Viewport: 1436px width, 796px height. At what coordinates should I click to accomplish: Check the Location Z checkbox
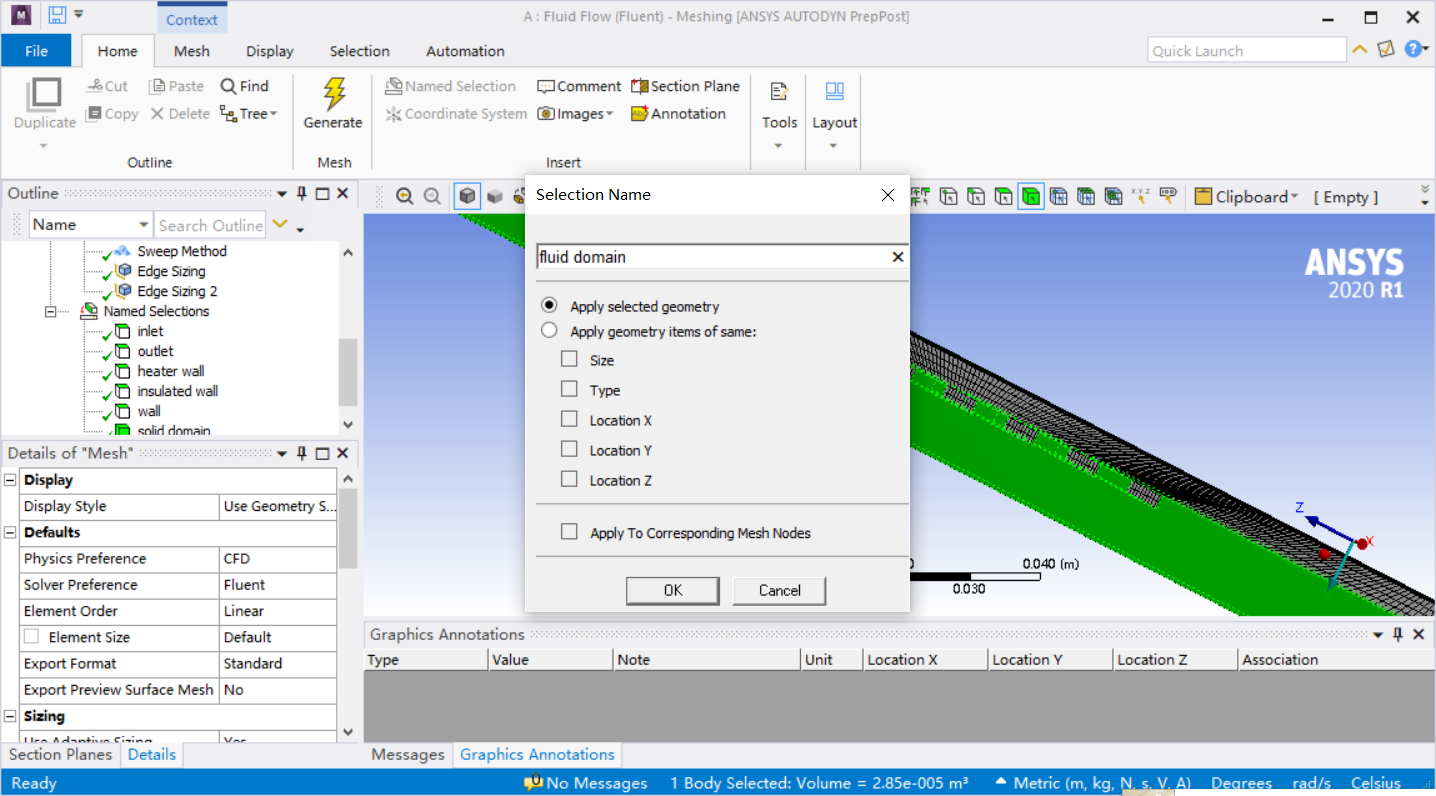[x=569, y=479]
